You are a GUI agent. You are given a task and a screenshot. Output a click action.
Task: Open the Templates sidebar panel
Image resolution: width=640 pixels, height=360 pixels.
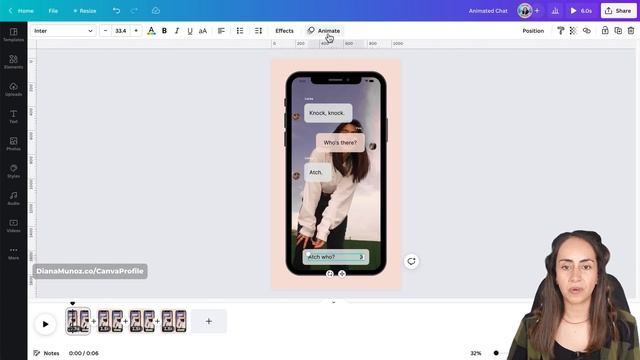13,35
